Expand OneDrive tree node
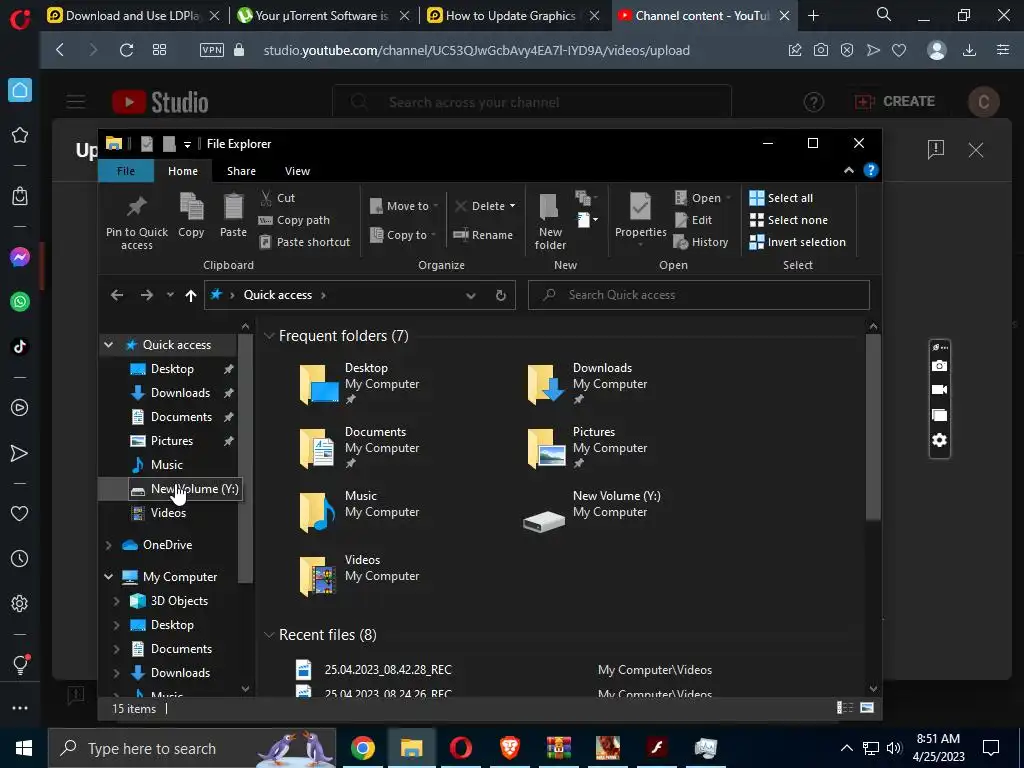The height and width of the screenshot is (768, 1024). [x=108, y=545]
